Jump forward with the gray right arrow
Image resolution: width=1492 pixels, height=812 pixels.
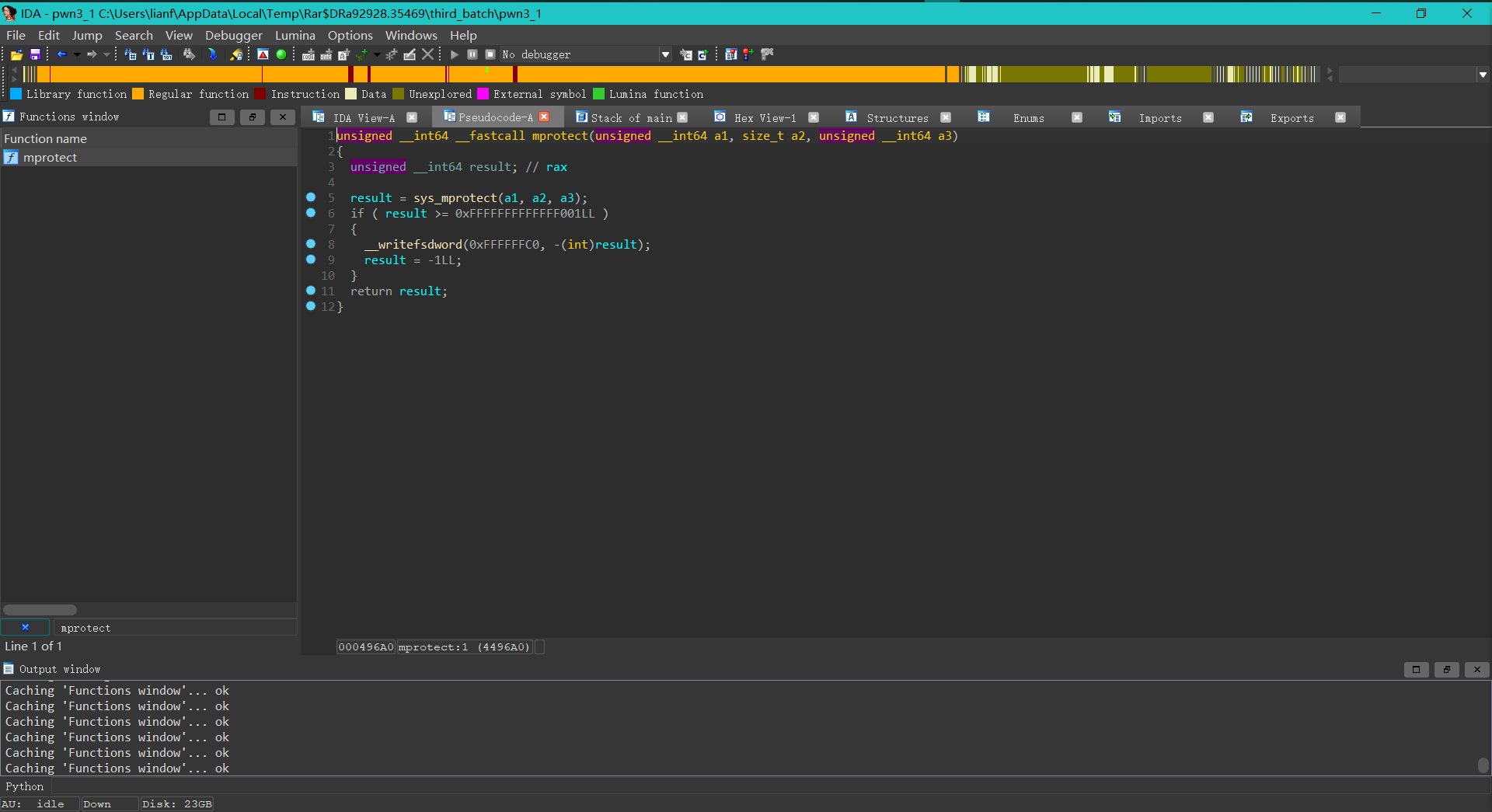(92, 54)
